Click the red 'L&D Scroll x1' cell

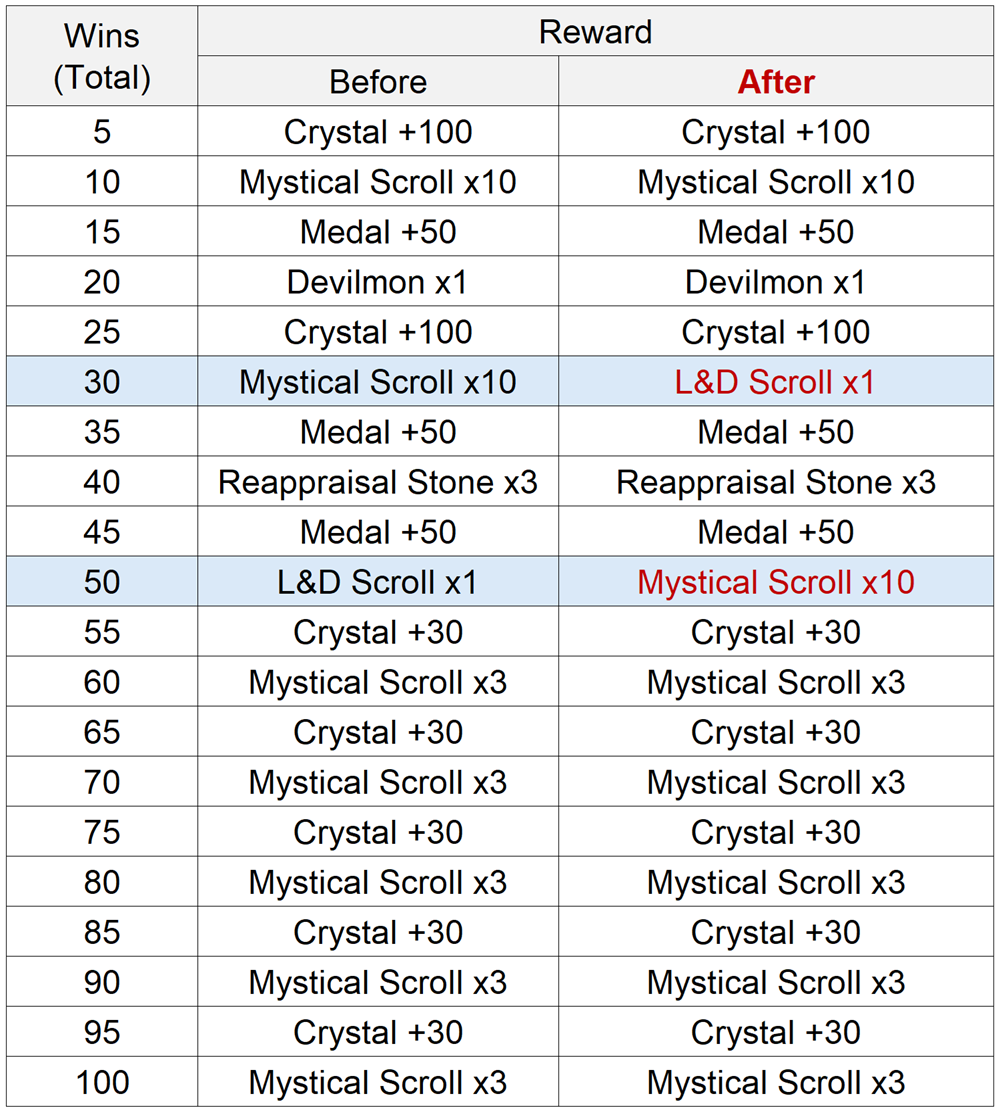pos(776,382)
